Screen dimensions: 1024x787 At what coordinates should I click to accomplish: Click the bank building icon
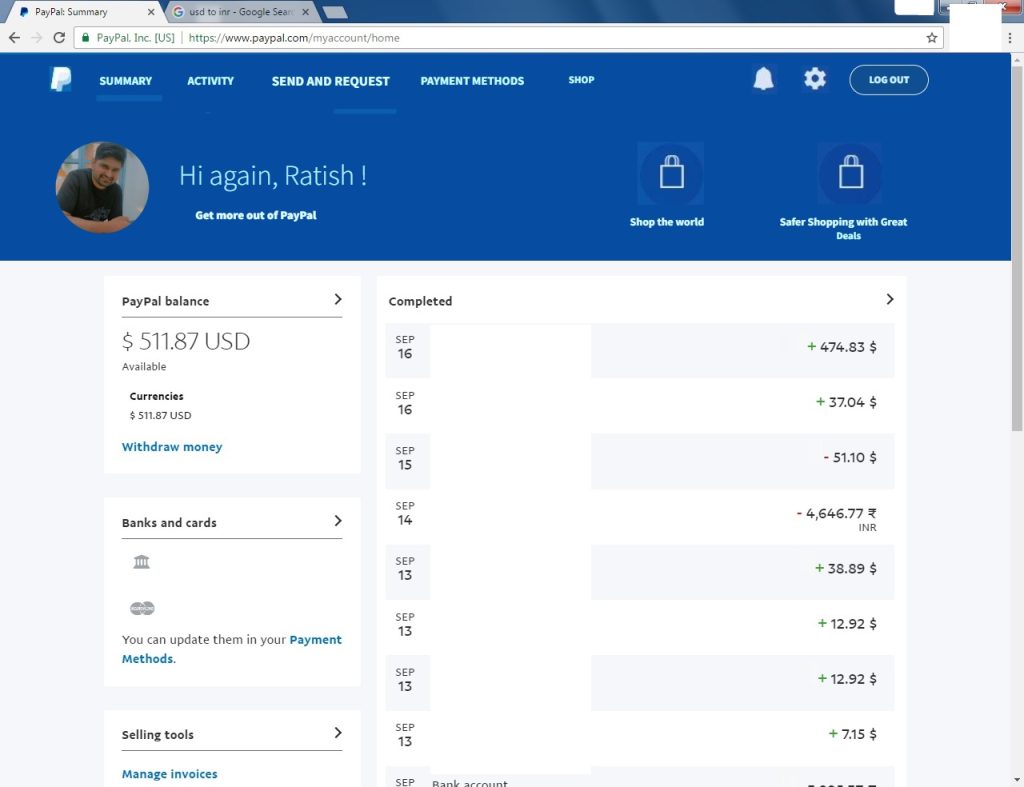[141, 562]
